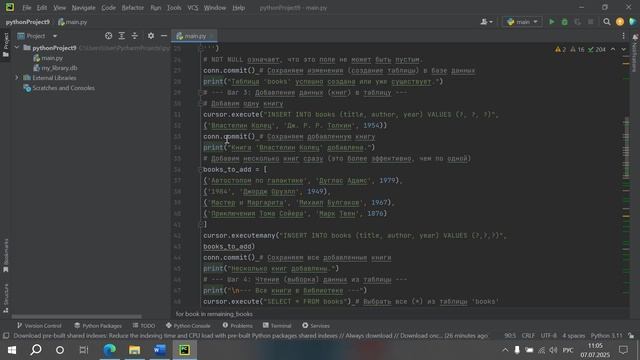Open the user account dropdown icon

486,22
